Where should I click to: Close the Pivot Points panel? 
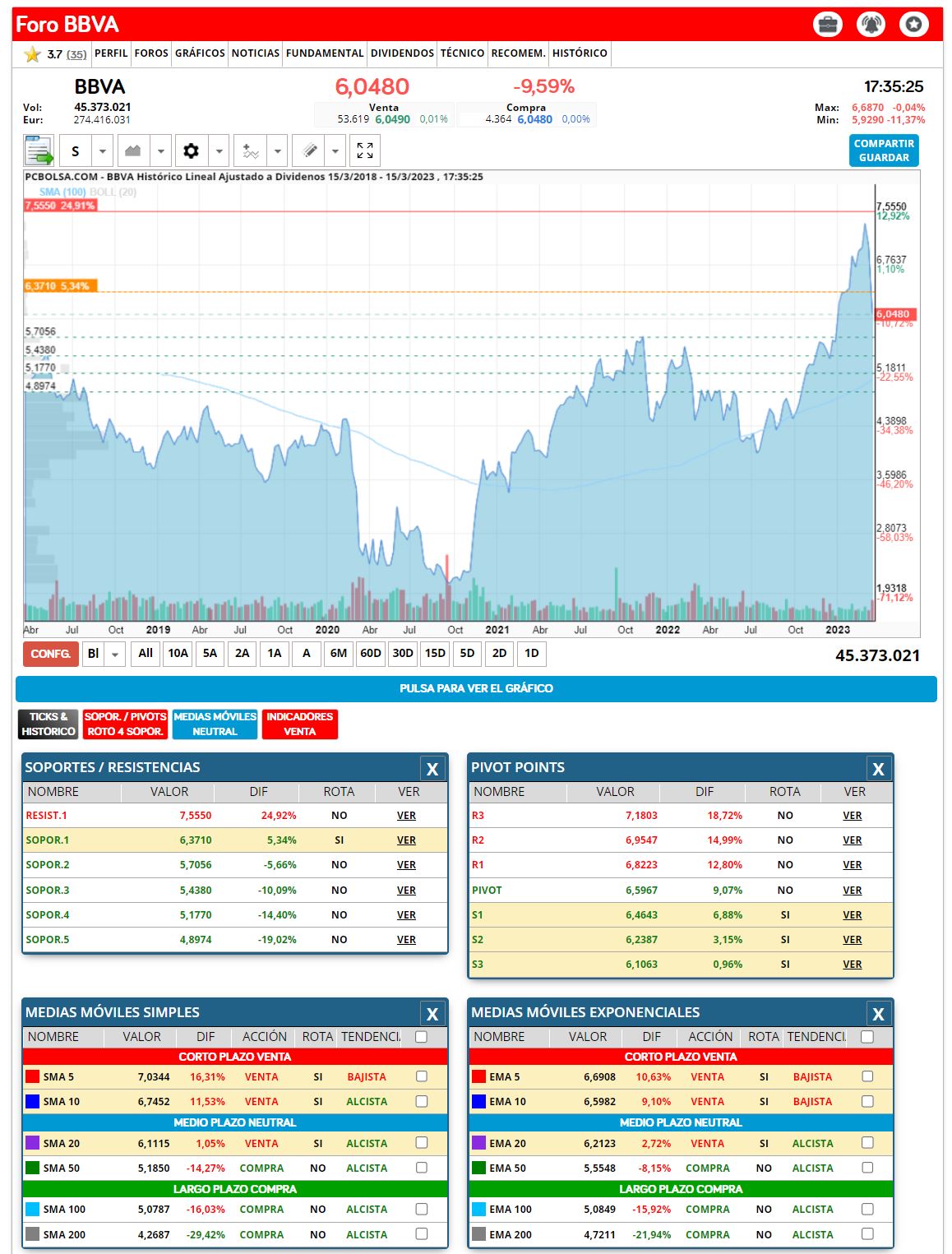(x=878, y=769)
